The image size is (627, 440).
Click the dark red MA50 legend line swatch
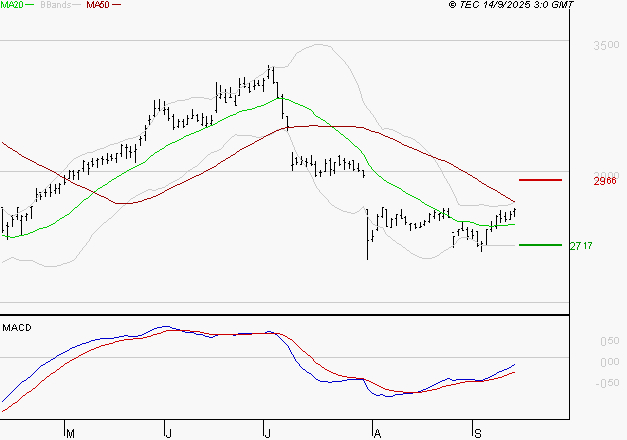(x=115, y=5)
